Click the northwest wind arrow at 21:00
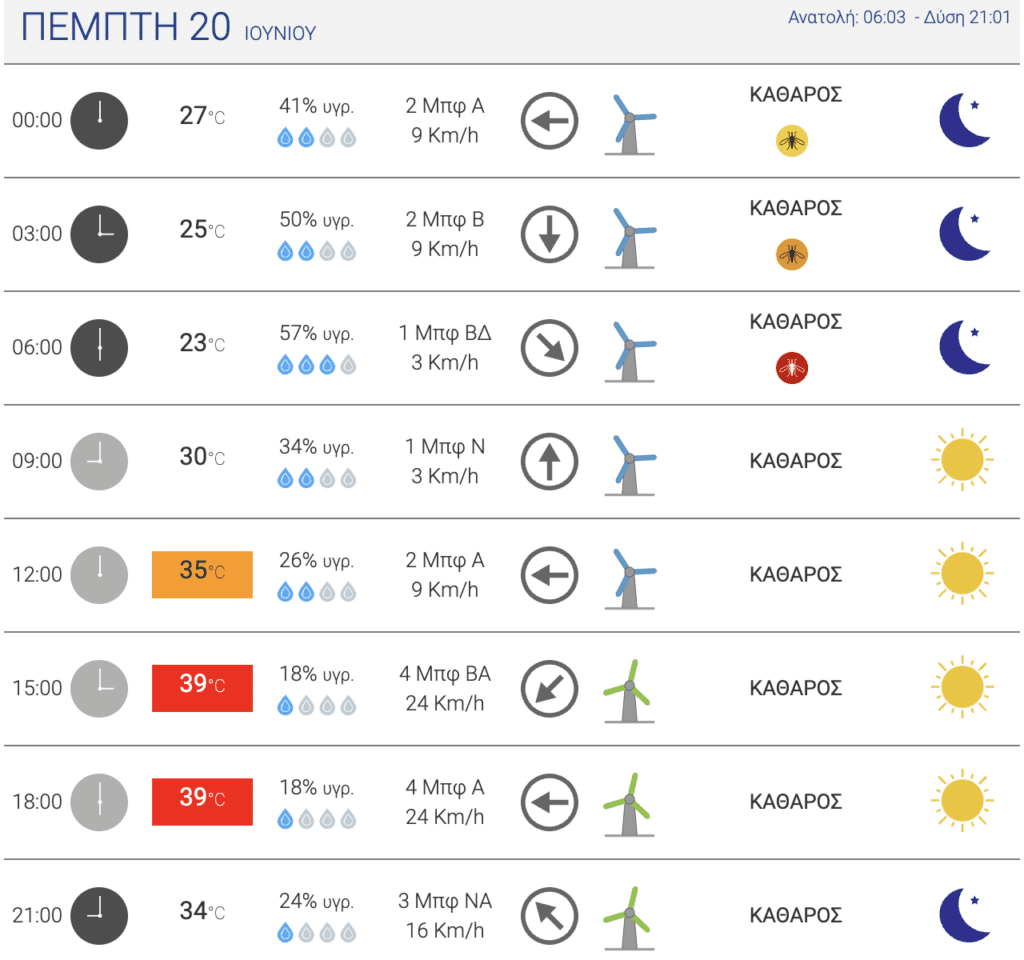The image size is (1024, 960). pyautogui.click(x=549, y=916)
